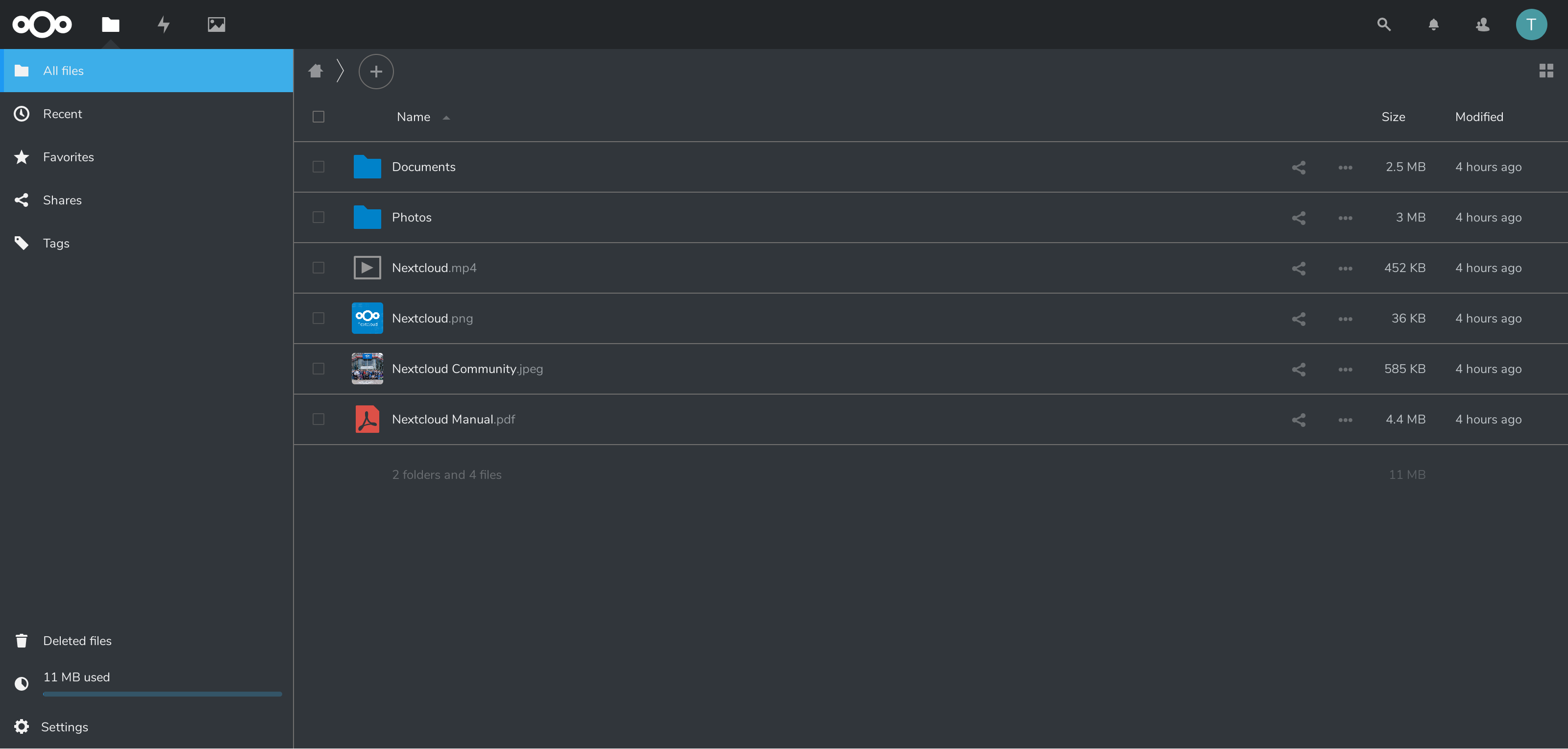This screenshot has height=749, width=1568.
Task: Open Settings at sidebar bottom
Action: pyautogui.click(x=64, y=727)
